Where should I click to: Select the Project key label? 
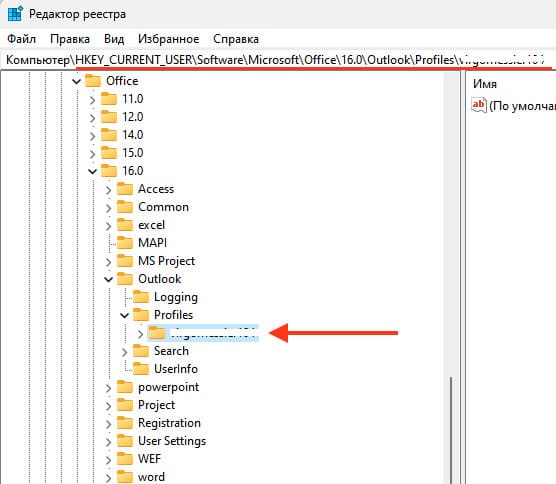click(x=156, y=405)
